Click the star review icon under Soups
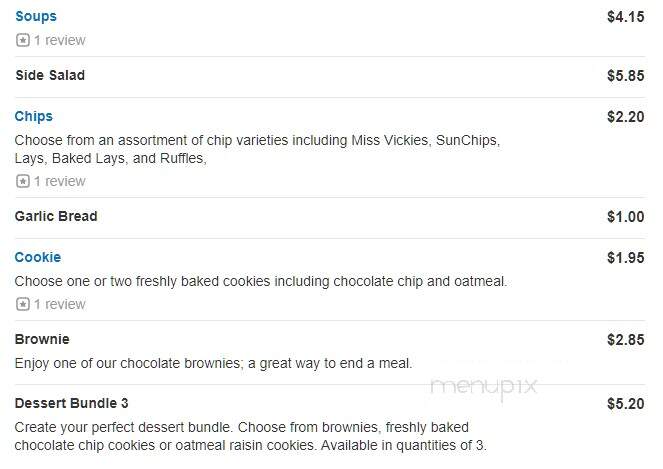The width and height of the screenshot is (663, 469). coord(23,40)
